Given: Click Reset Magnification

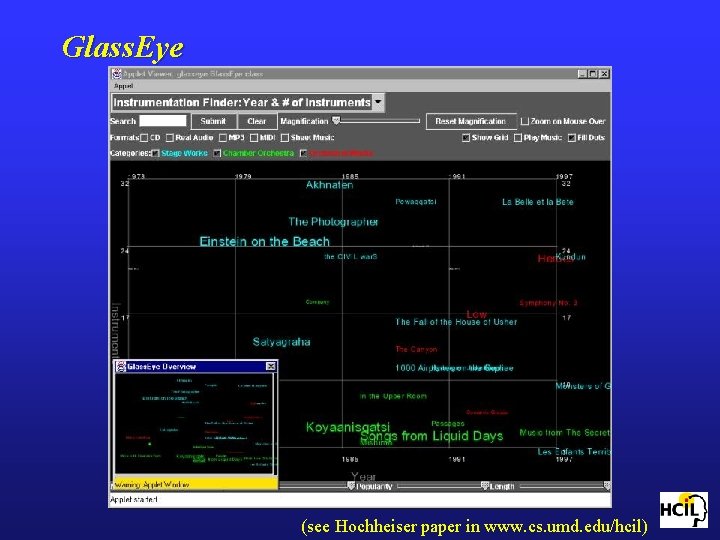Looking at the screenshot, I should pyautogui.click(x=471, y=121).
